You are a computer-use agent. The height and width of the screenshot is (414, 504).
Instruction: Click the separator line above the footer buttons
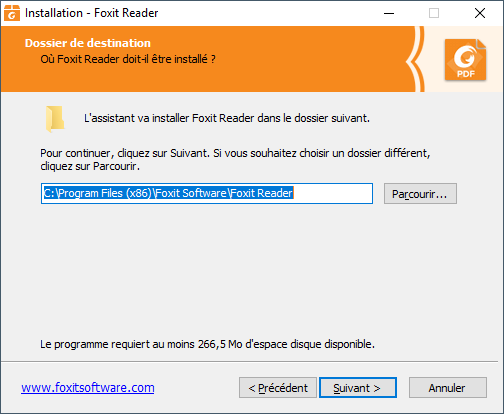[249, 361]
